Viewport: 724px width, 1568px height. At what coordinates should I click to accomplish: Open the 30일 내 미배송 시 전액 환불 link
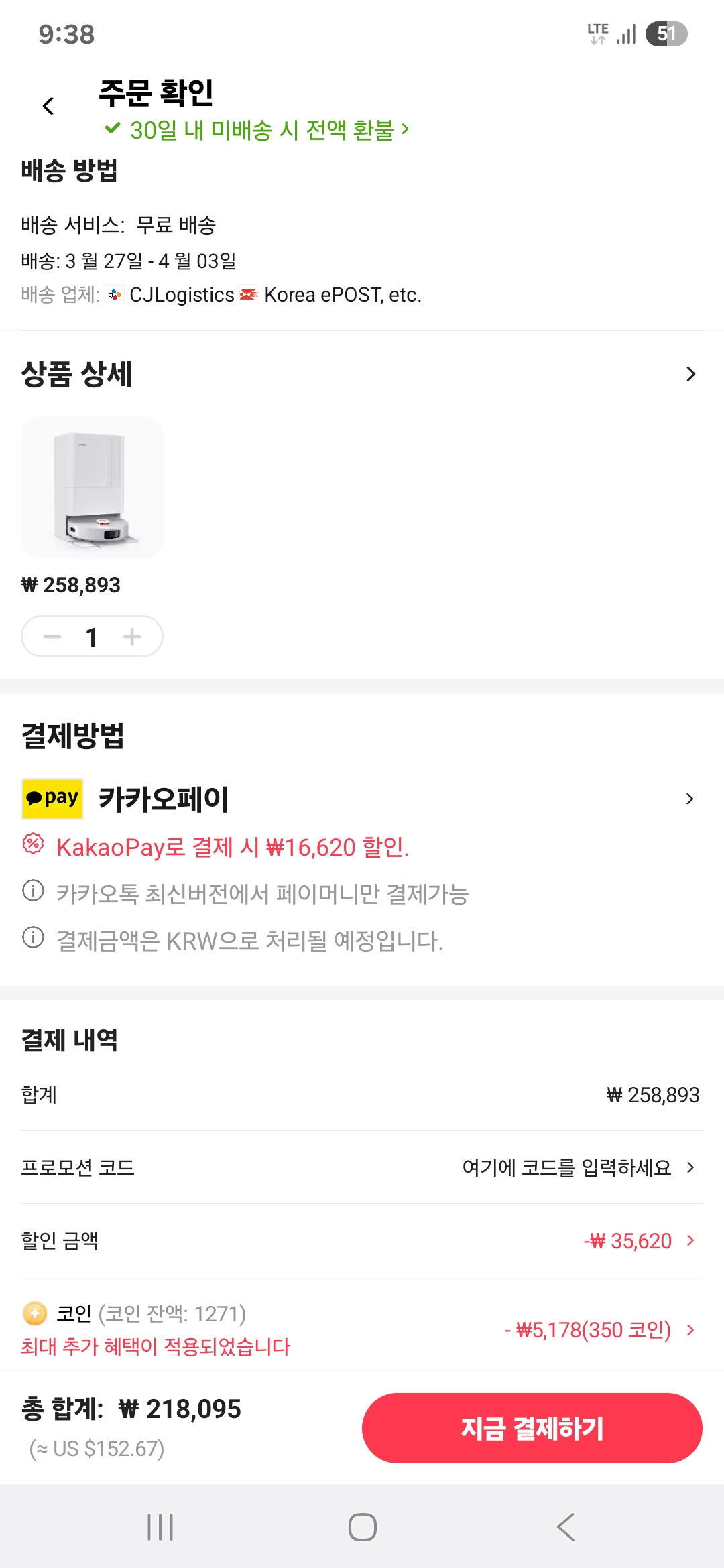point(257,129)
